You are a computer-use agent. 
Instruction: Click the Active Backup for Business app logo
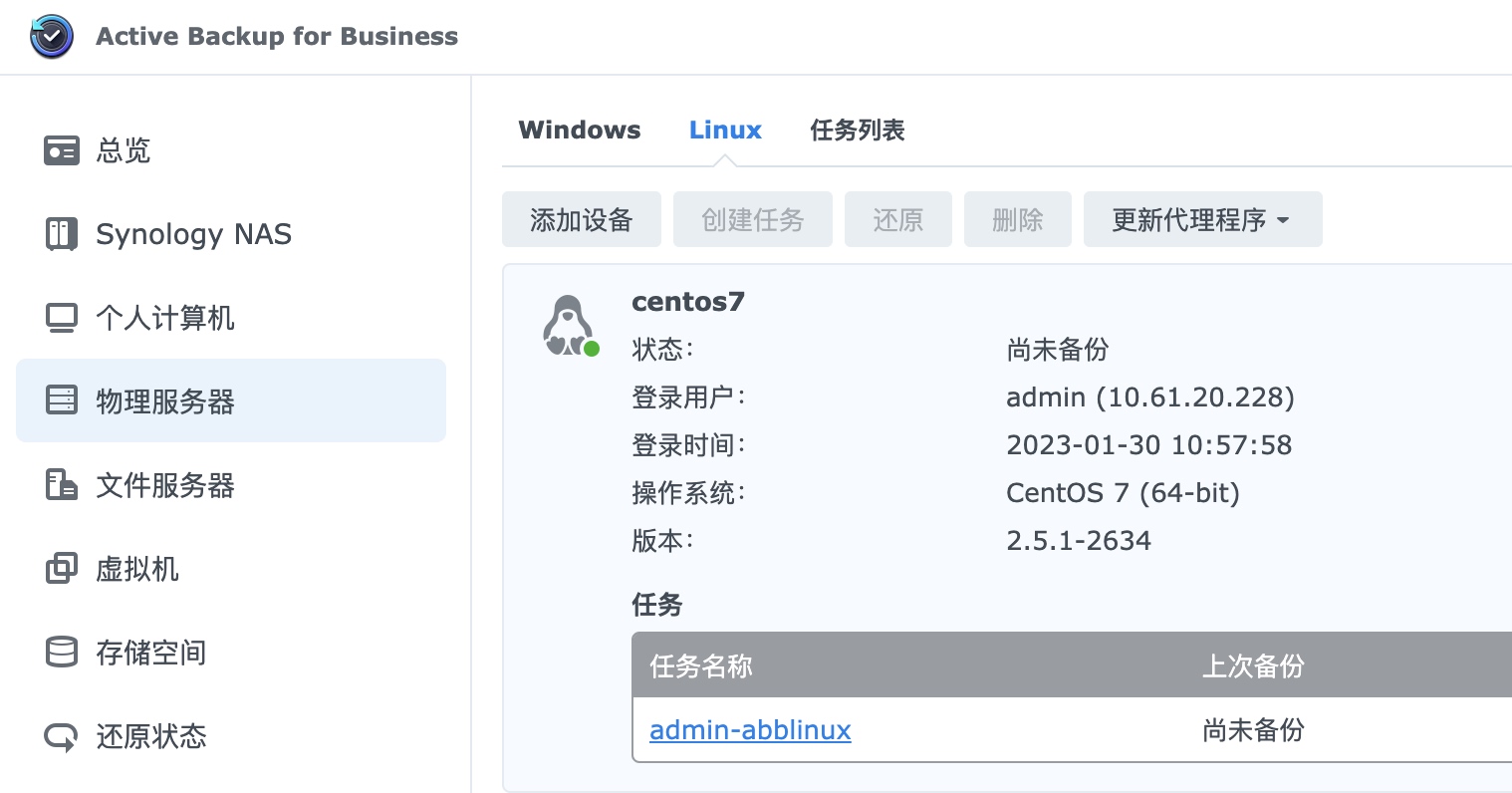click(x=52, y=37)
